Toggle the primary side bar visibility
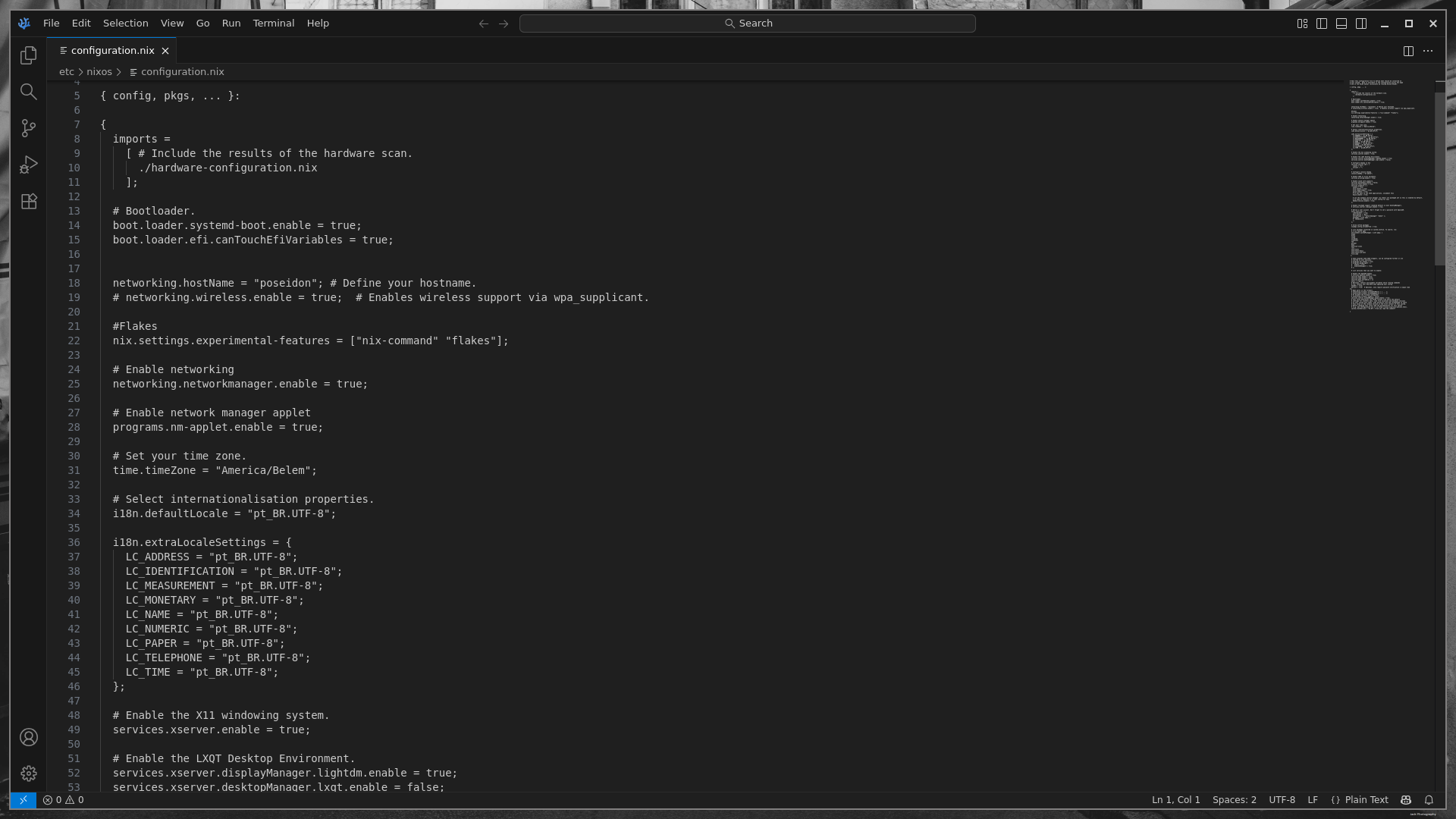Image resolution: width=1456 pixels, height=819 pixels. click(x=1322, y=24)
